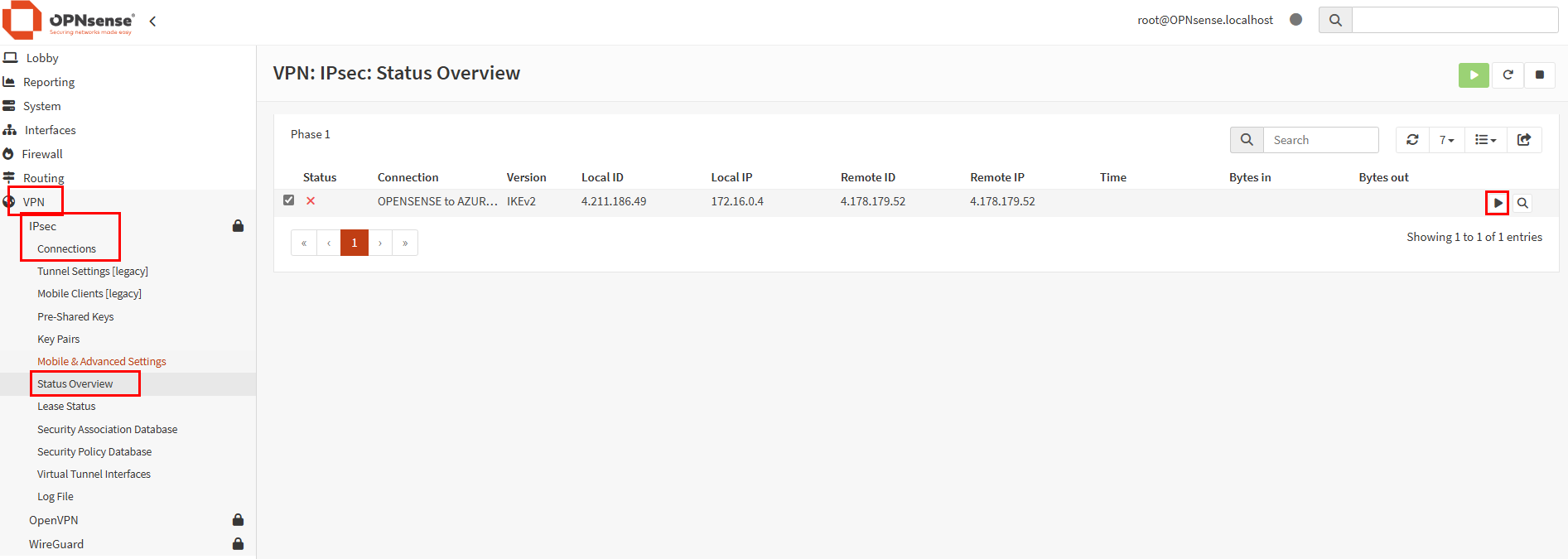Toggle the OPENSENSE to AZURE row checkbox
This screenshot has height=559, width=1568.
pyautogui.click(x=289, y=200)
